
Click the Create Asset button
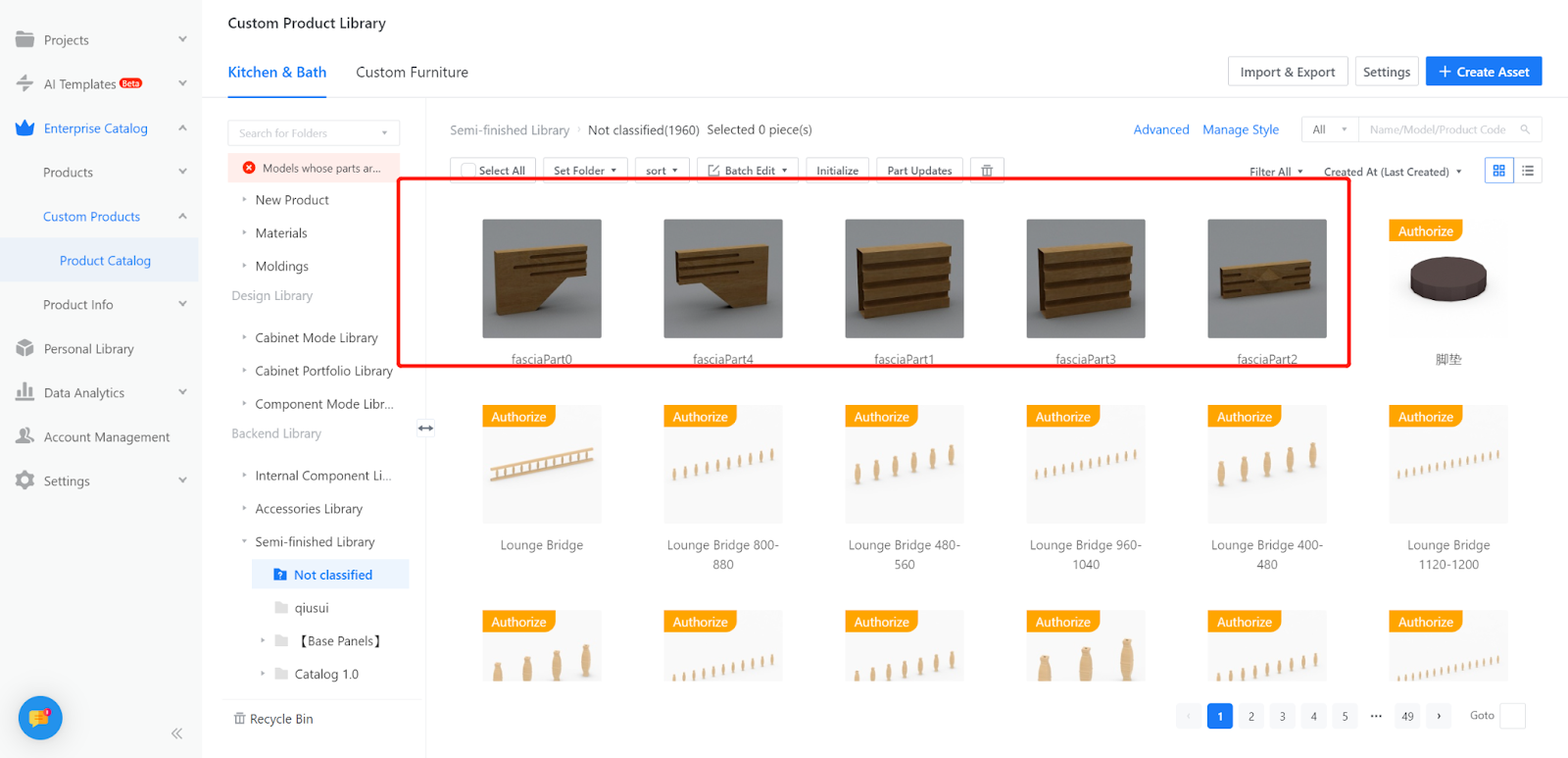pyautogui.click(x=1483, y=72)
